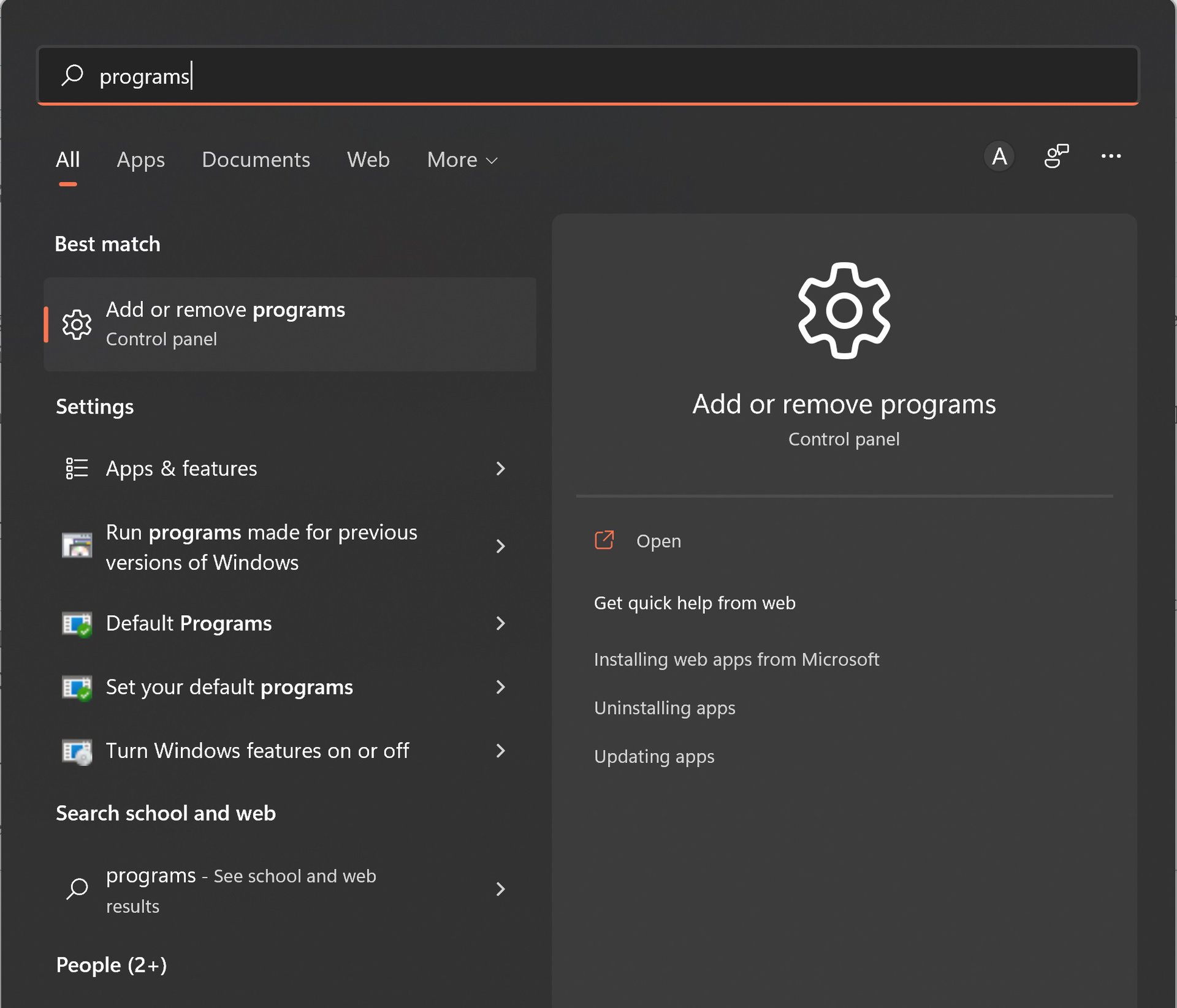The image size is (1177, 1008).
Task: Click the Add or remove programs icon
Action: click(78, 323)
